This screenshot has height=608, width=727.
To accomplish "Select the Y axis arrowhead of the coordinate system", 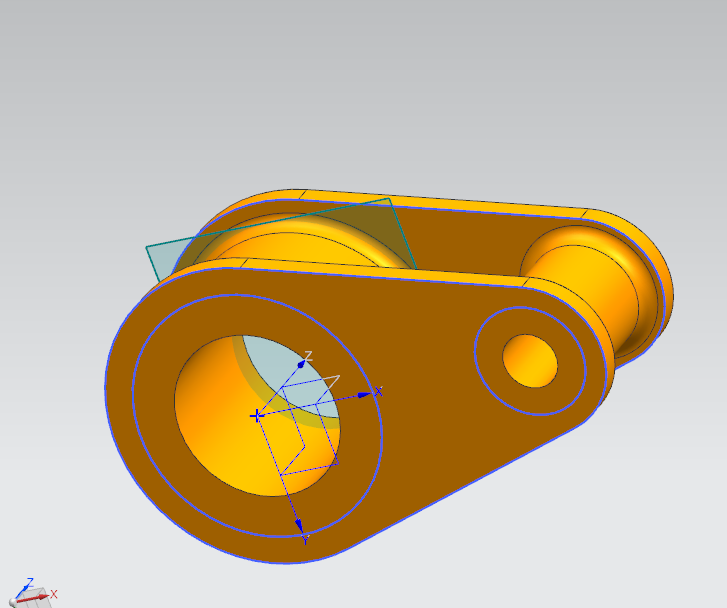I will pyautogui.click(x=299, y=526).
